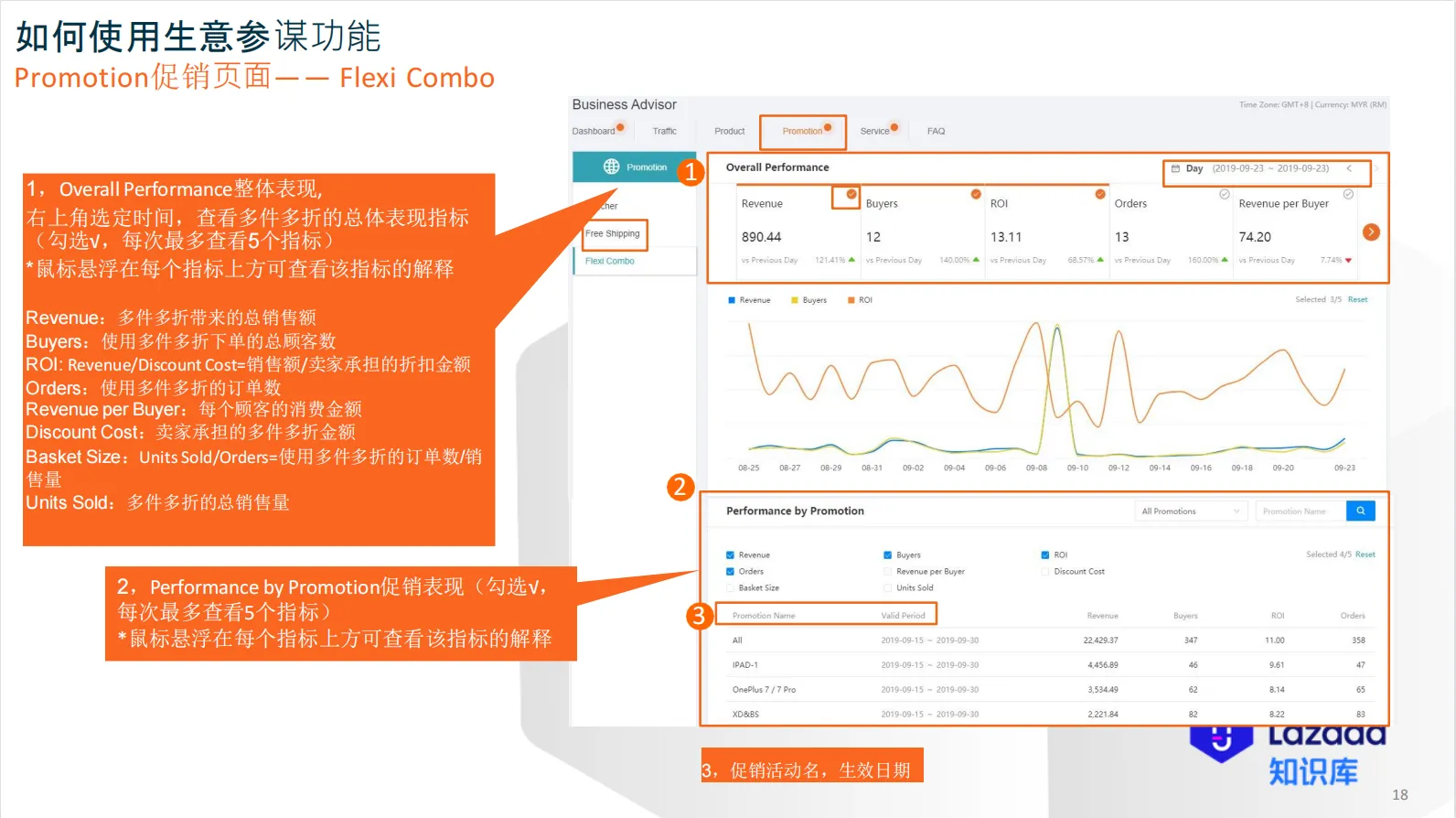Select Free Shipping in the sidebar
This screenshot has width=1456, height=818.
point(613,234)
